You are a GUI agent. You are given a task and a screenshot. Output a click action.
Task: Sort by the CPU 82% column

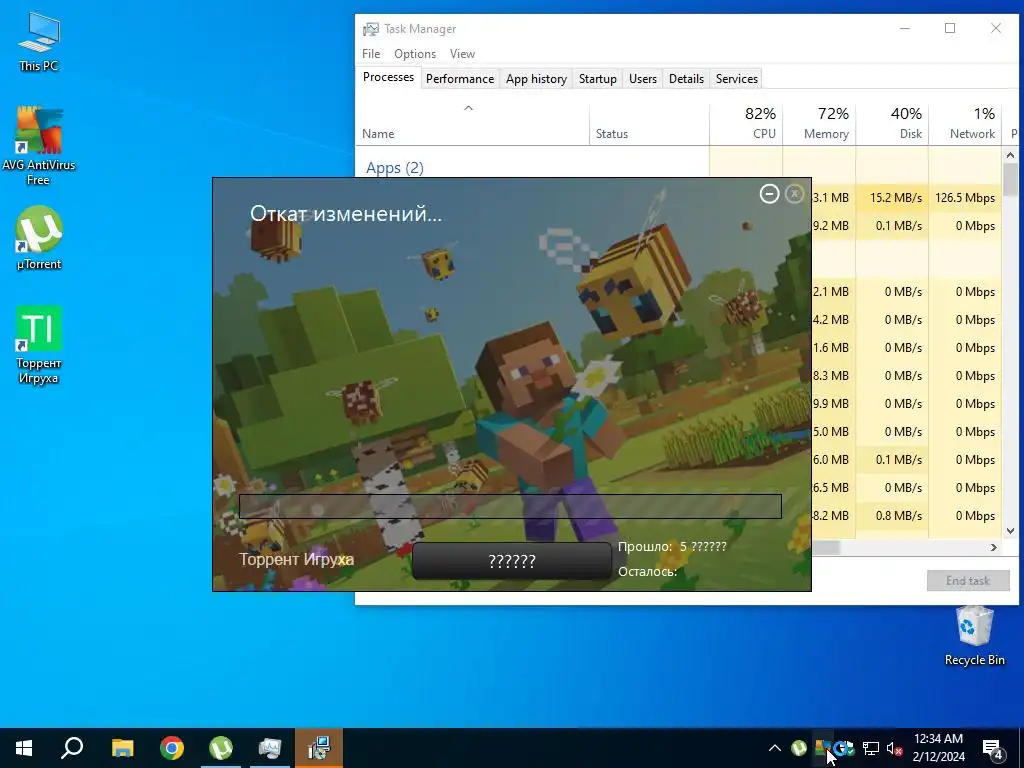tap(746, 123)
